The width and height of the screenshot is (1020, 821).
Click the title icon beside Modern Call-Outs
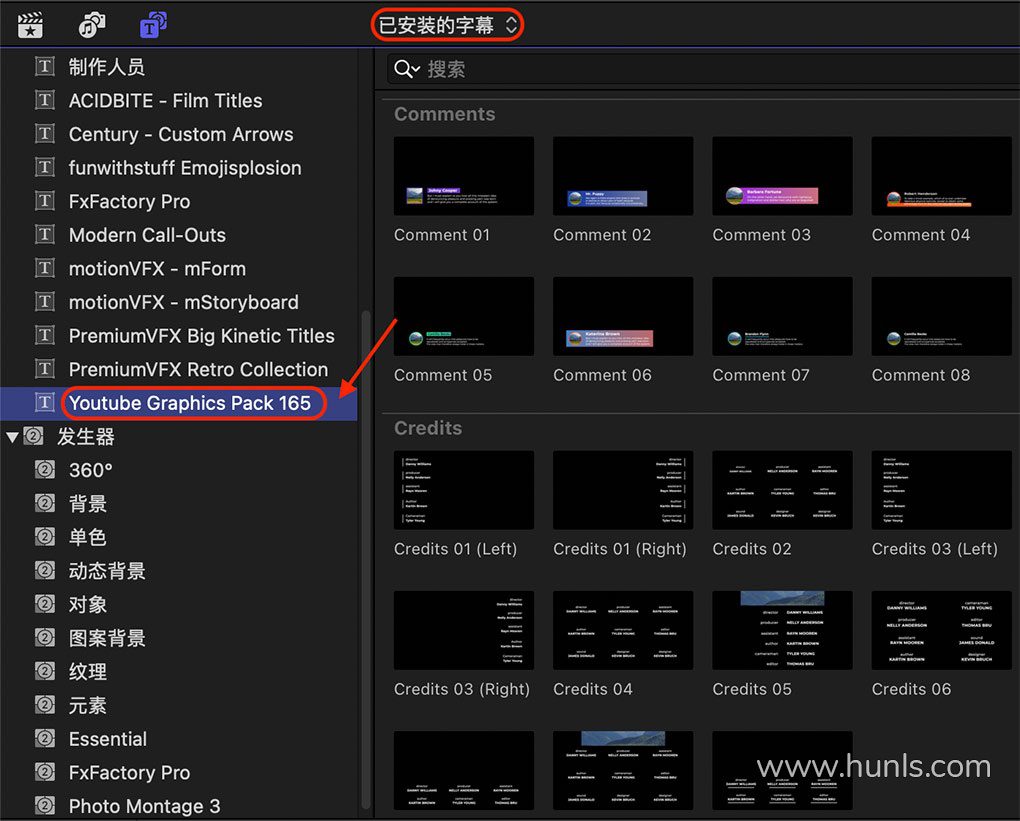44,234
